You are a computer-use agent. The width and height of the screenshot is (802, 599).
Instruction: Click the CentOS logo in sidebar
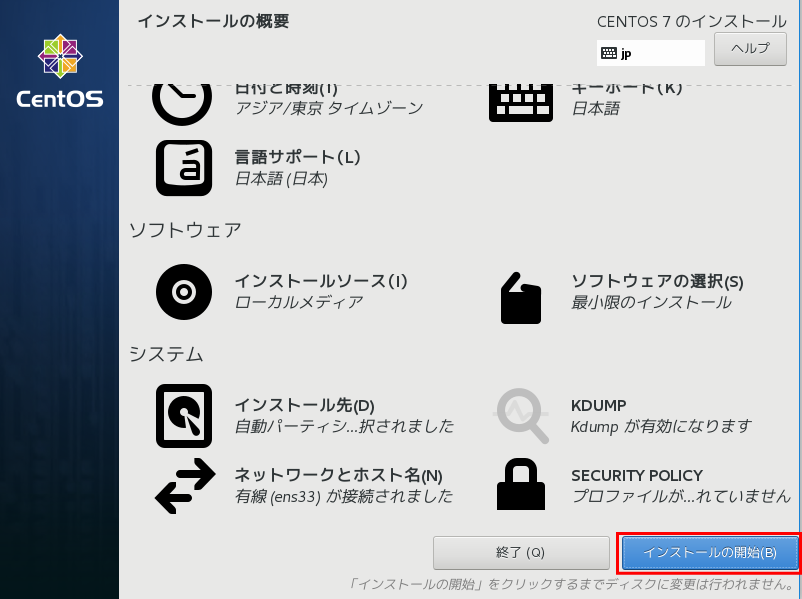coord(60,71)
